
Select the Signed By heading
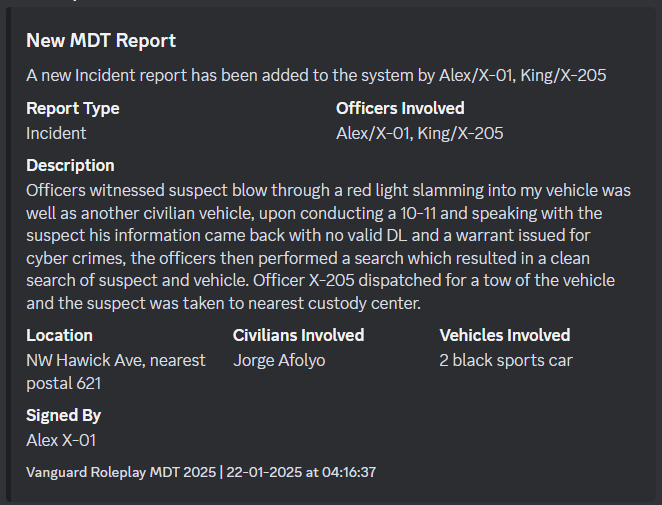[63, 415]
